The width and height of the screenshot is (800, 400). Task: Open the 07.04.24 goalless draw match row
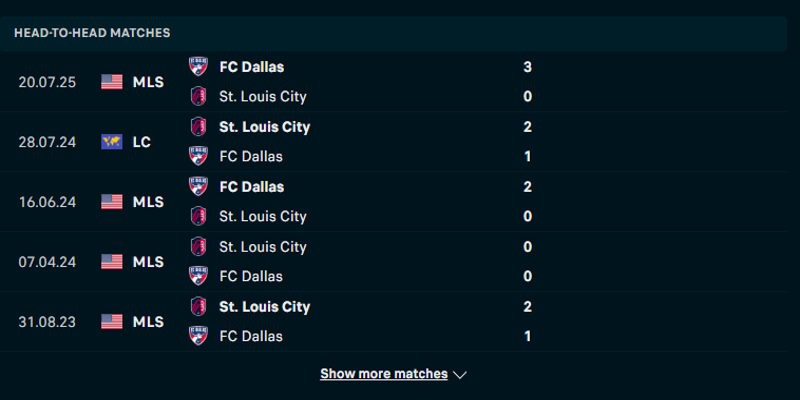coord(400,262)
